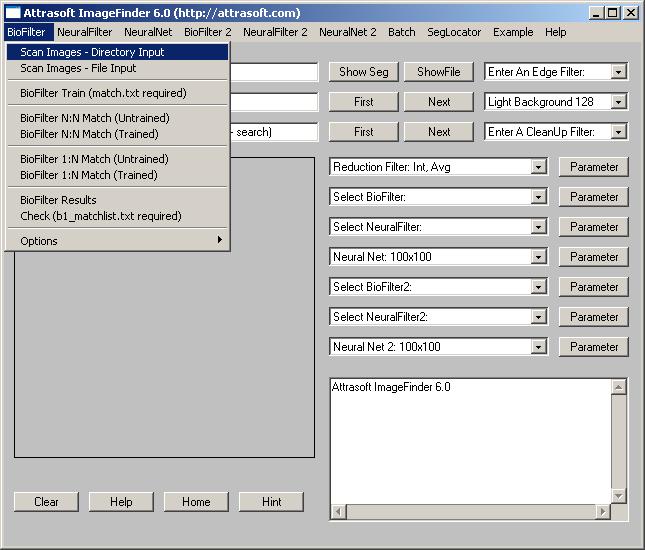
Task: Click the scroll down arrow of output box
Action: coord(619,496)
